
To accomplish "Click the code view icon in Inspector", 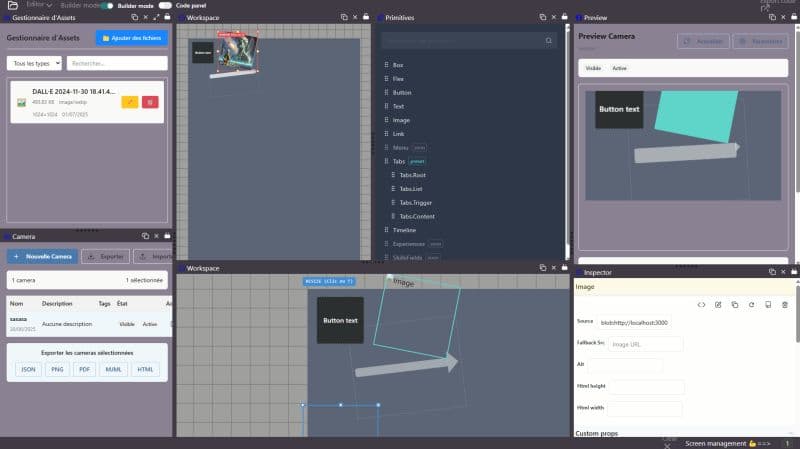I will 701,304.
